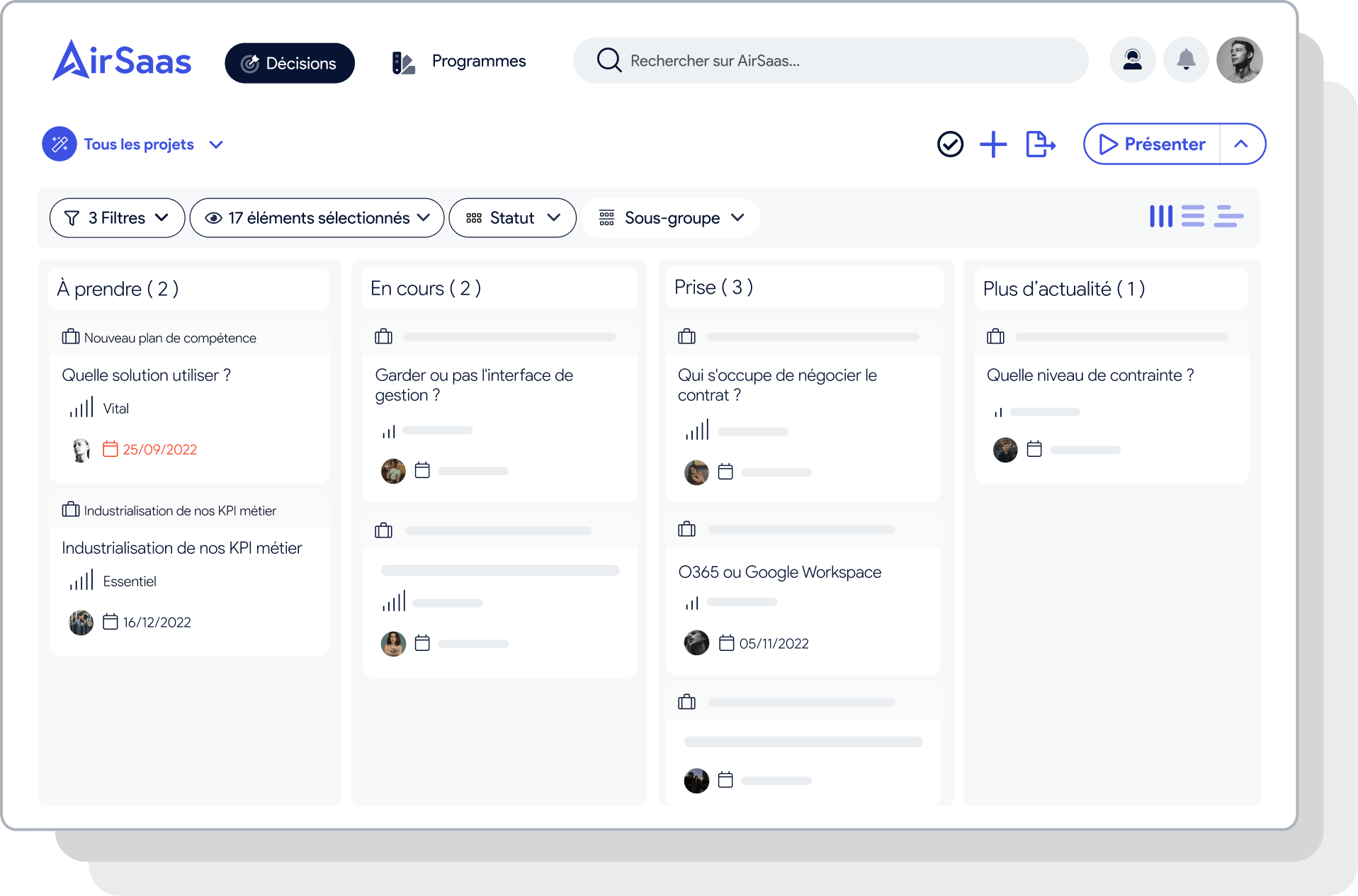The height and width of the screenshot is (896, 1358).
Task: Open the Sous-groupe dropdown
Action: (671, 217)
